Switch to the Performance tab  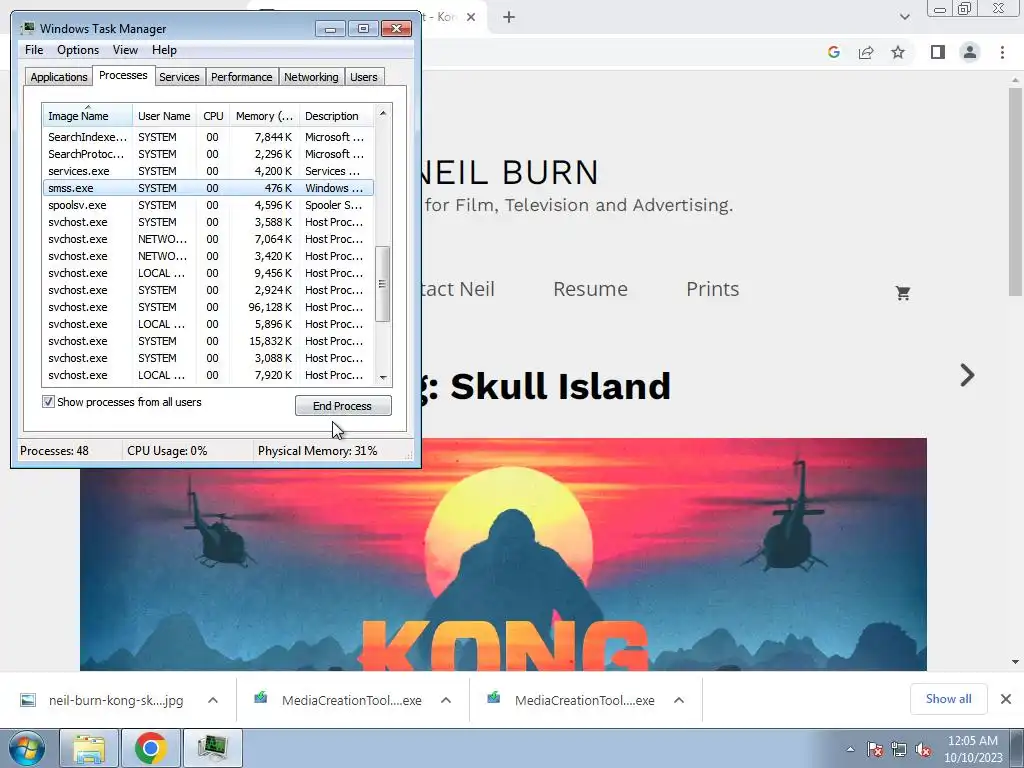pos(241,76)
